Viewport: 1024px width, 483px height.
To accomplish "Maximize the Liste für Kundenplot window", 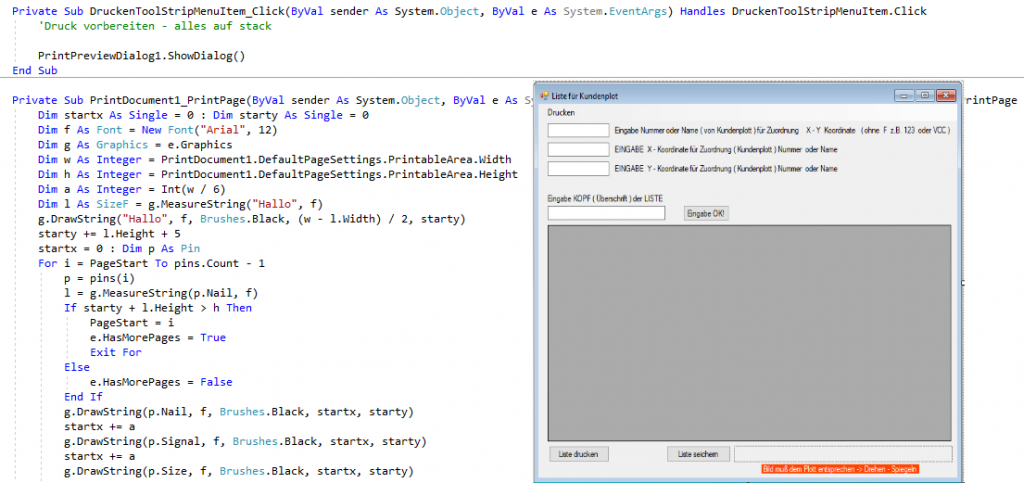I will coord(924,96).
